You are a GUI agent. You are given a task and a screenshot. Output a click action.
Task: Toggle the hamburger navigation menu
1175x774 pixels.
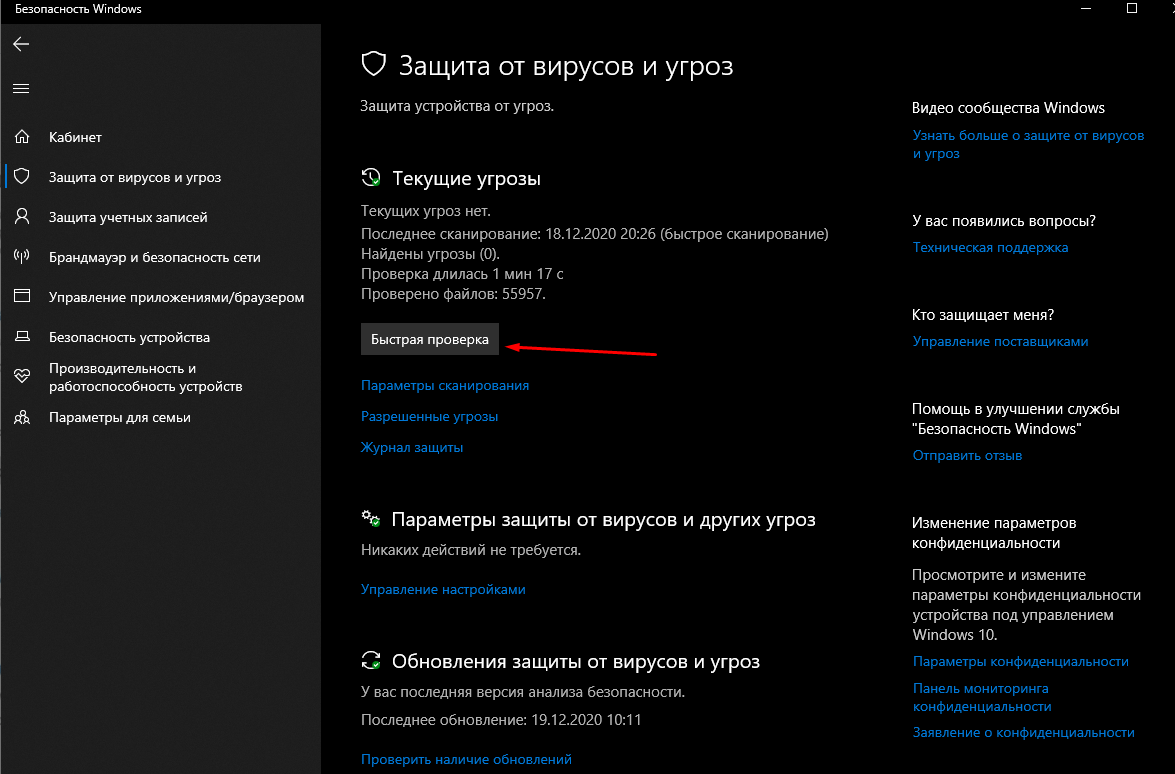coord(21,89)
